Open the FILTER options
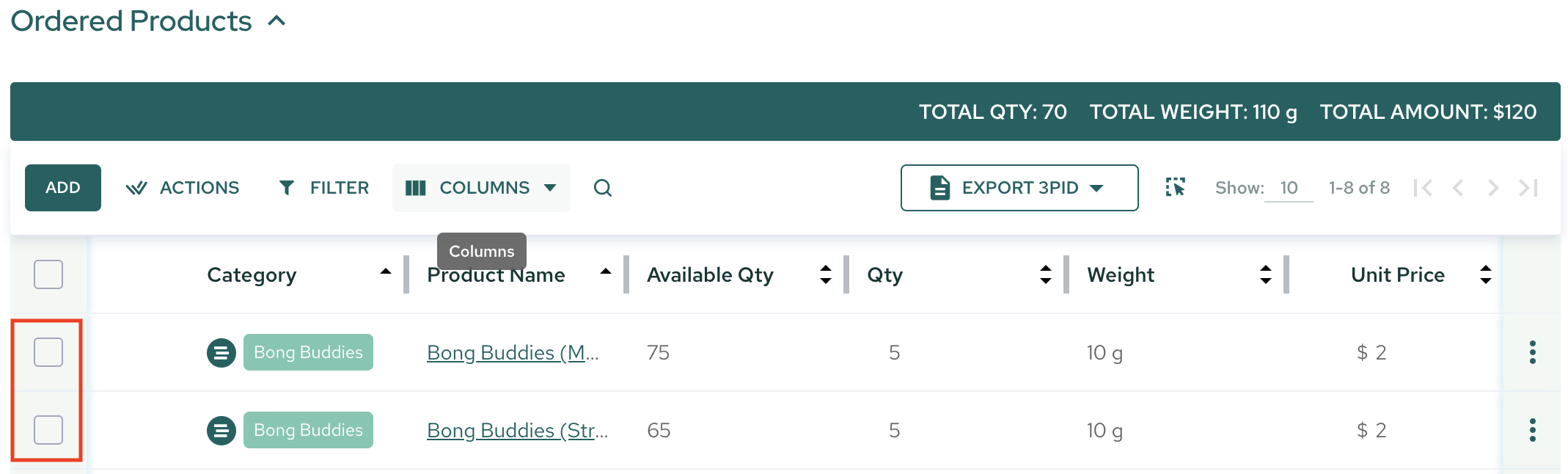 tap(323, 188)
